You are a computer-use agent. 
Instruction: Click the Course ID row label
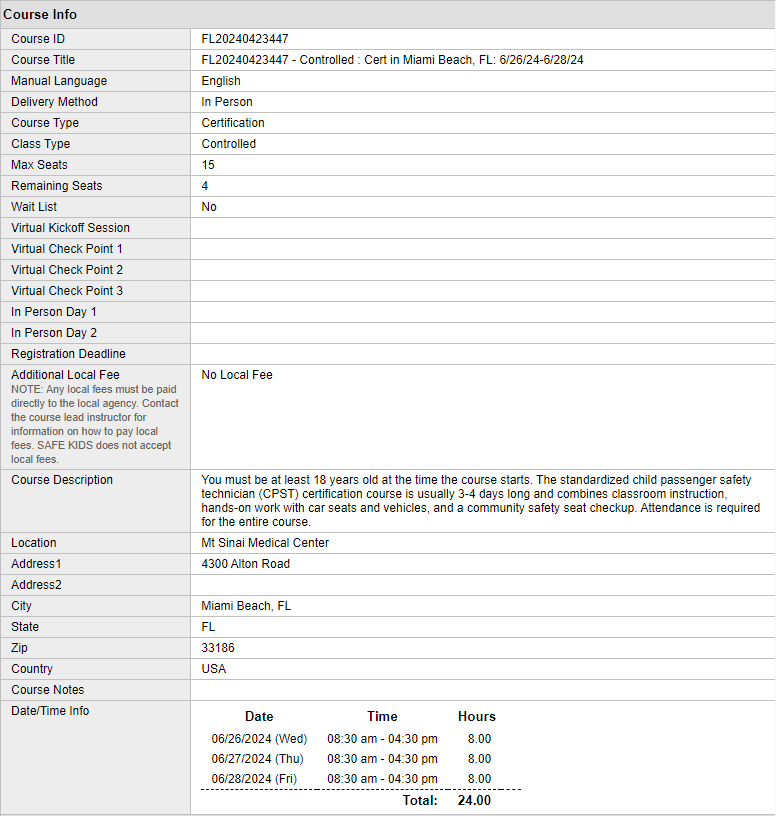(x=38, y=39)
